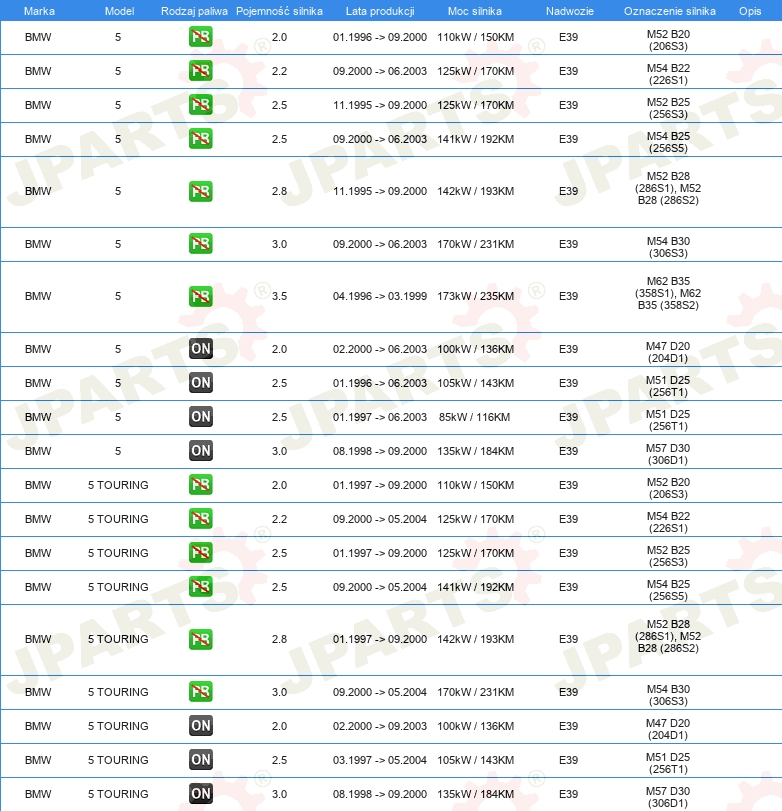Screen dimensions: 782x811
Task: Click the Model column header
Action: pos(119,11)
